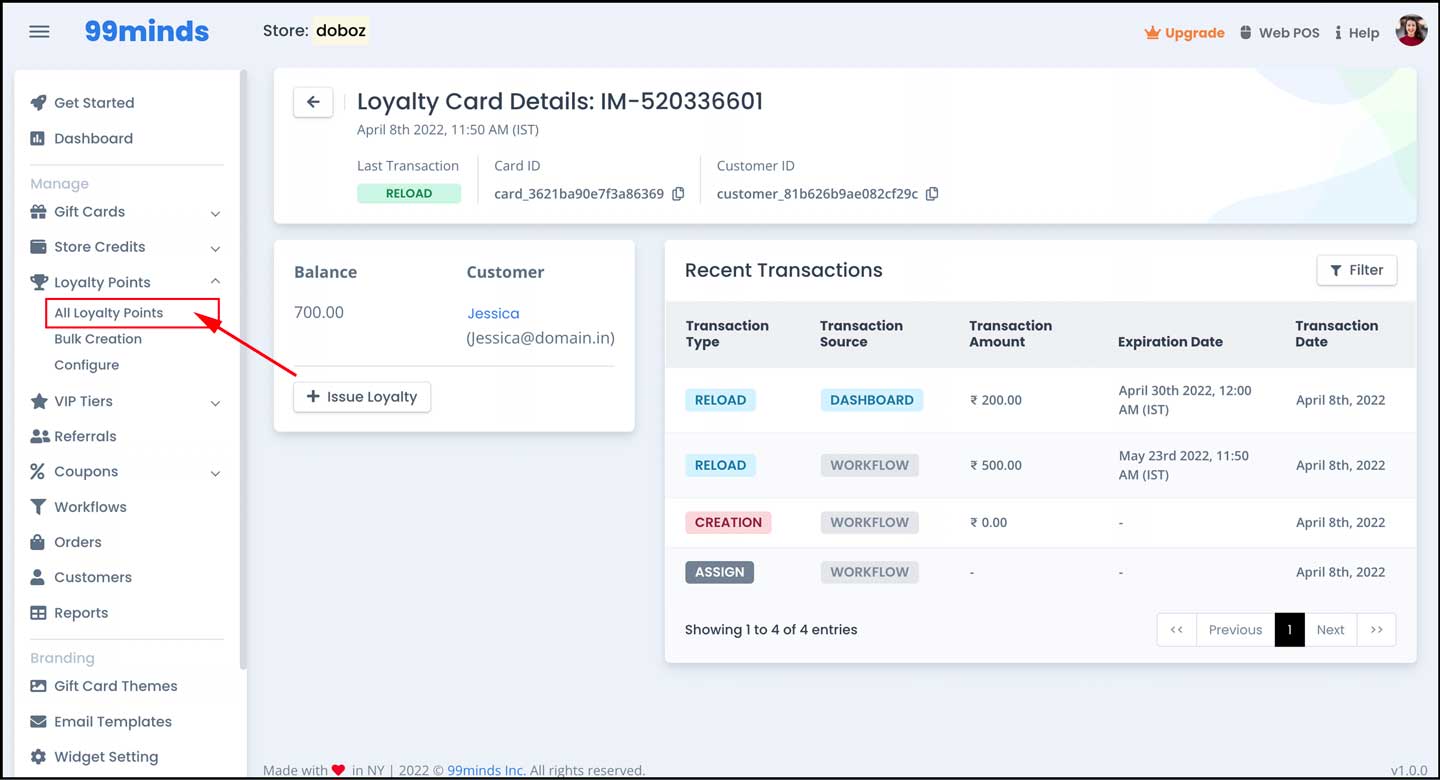Click the Customers person icon
The height and width of the screenshot is (780, 1440).
pos(38,577)
